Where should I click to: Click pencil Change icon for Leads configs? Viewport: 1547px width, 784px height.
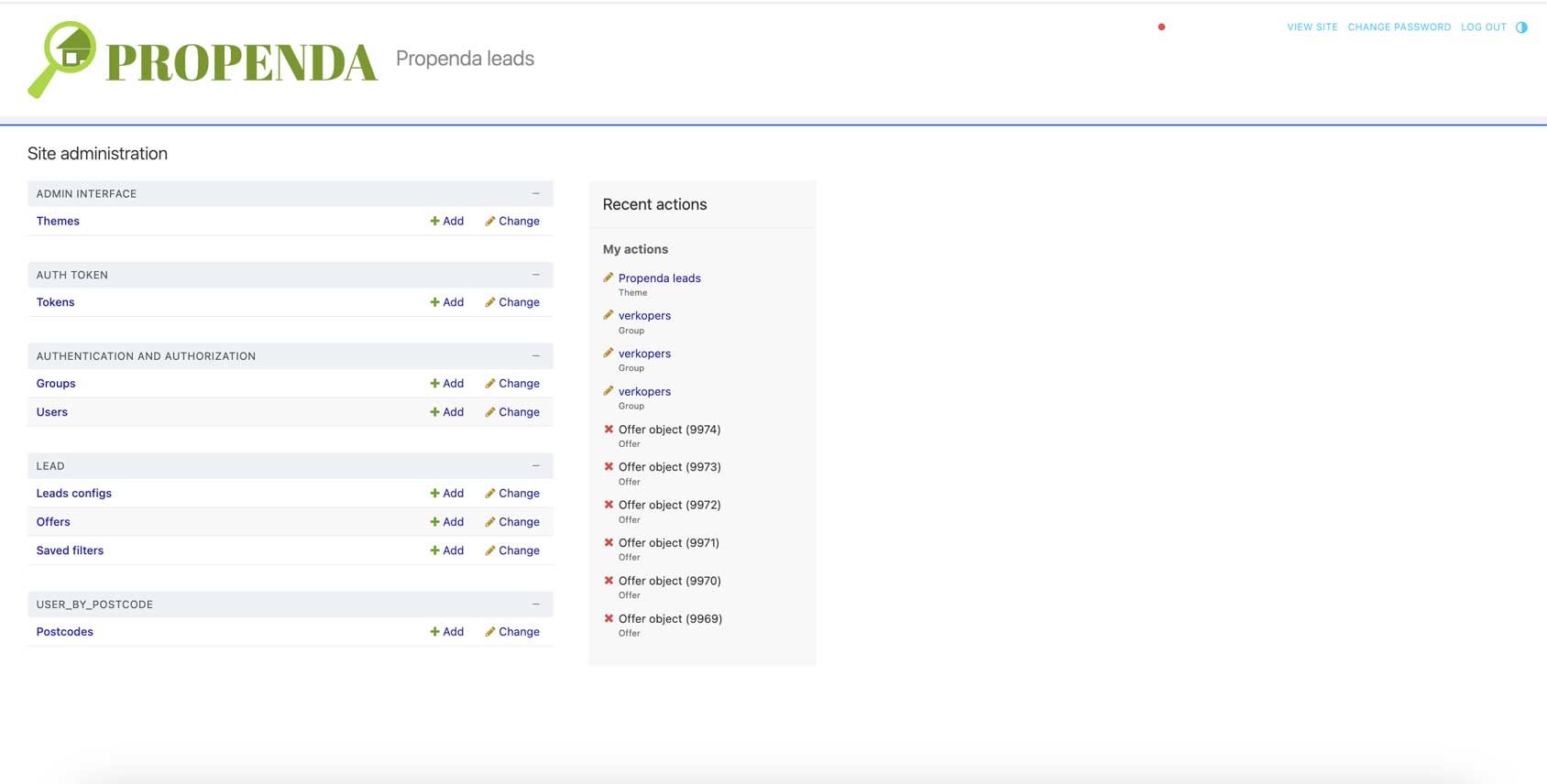point(490,494)
